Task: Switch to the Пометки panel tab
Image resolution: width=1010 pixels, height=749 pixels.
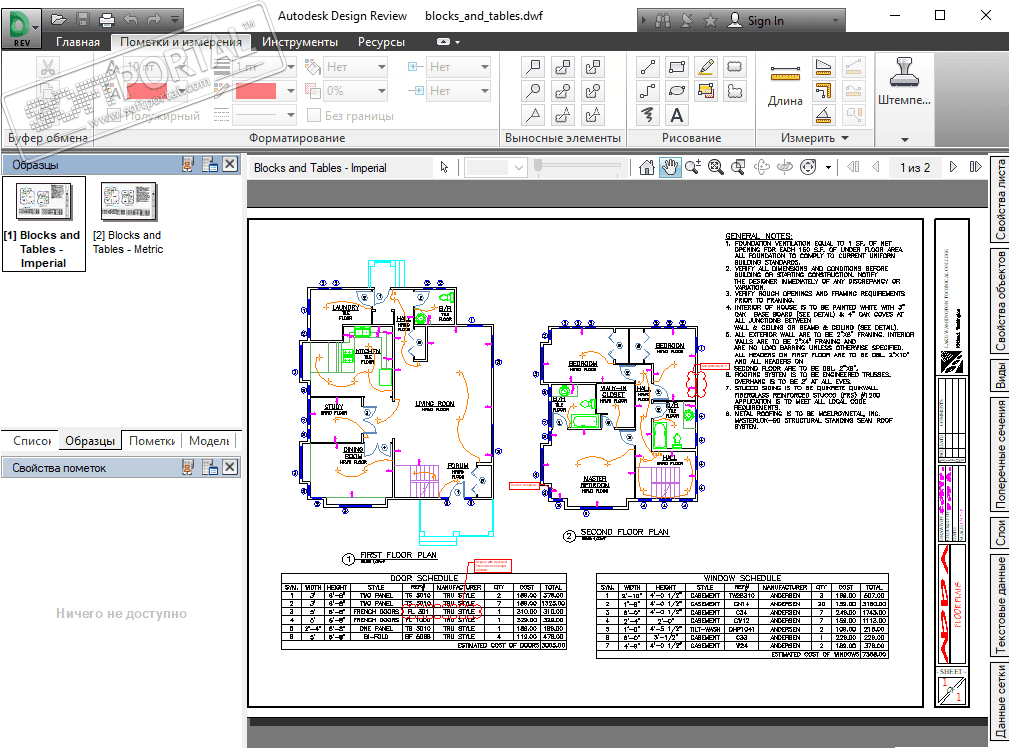Action: point(152,441)
